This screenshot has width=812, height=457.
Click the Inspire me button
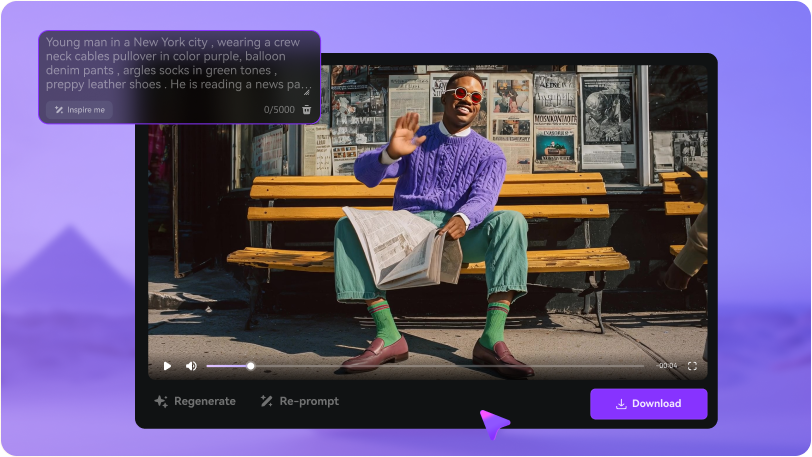[x=80, y=110]
